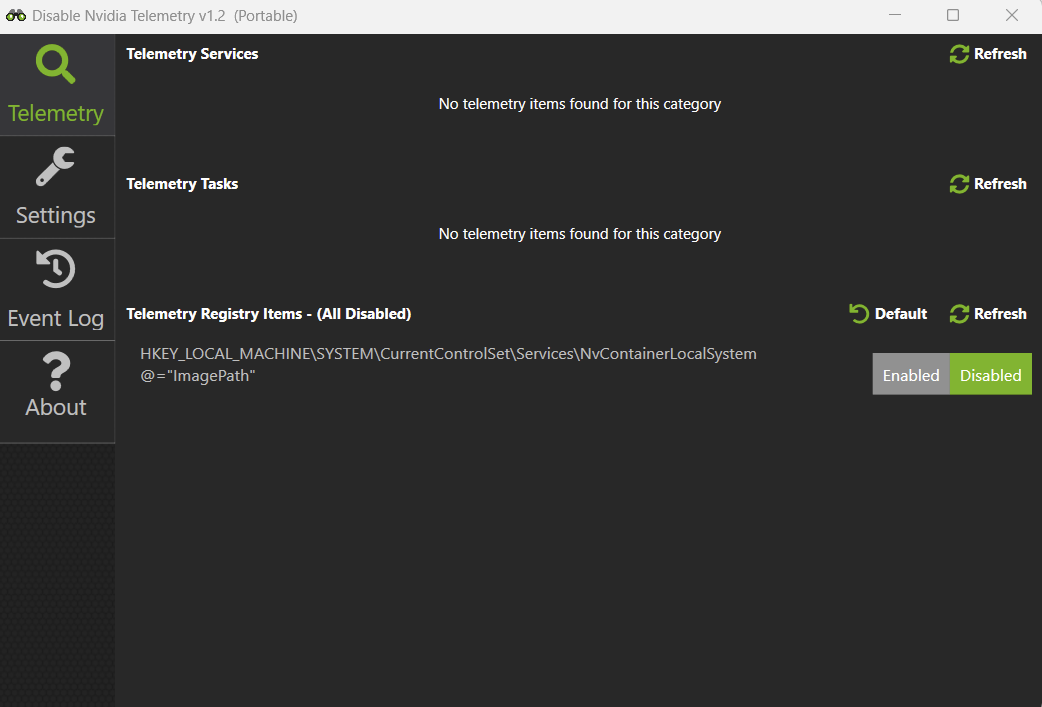The image size is (1042, 707).
Task: Click the Default undo arrow icon
Action: (x=859, y=314)
